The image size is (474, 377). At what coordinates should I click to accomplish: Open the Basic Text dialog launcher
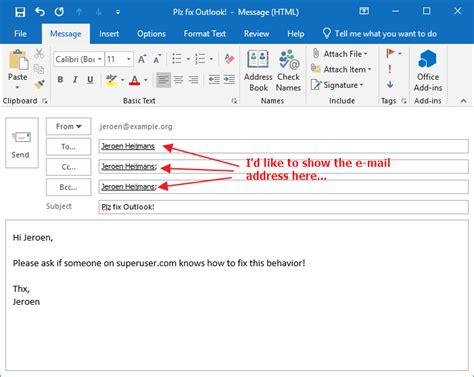(234, 101)
